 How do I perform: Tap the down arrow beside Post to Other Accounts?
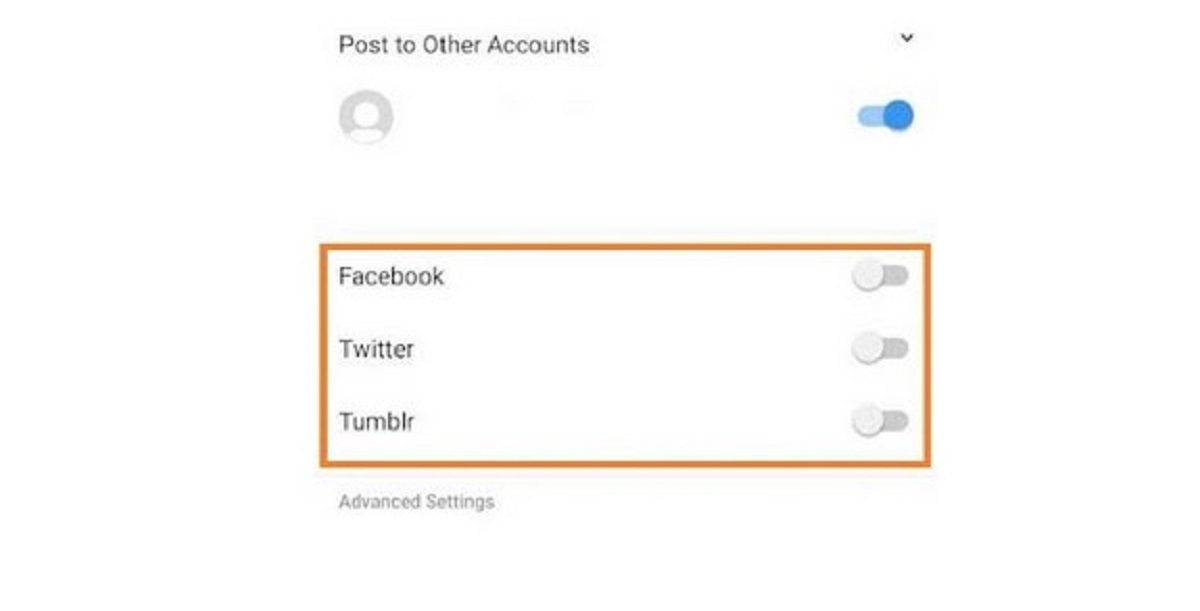[907, 39]
